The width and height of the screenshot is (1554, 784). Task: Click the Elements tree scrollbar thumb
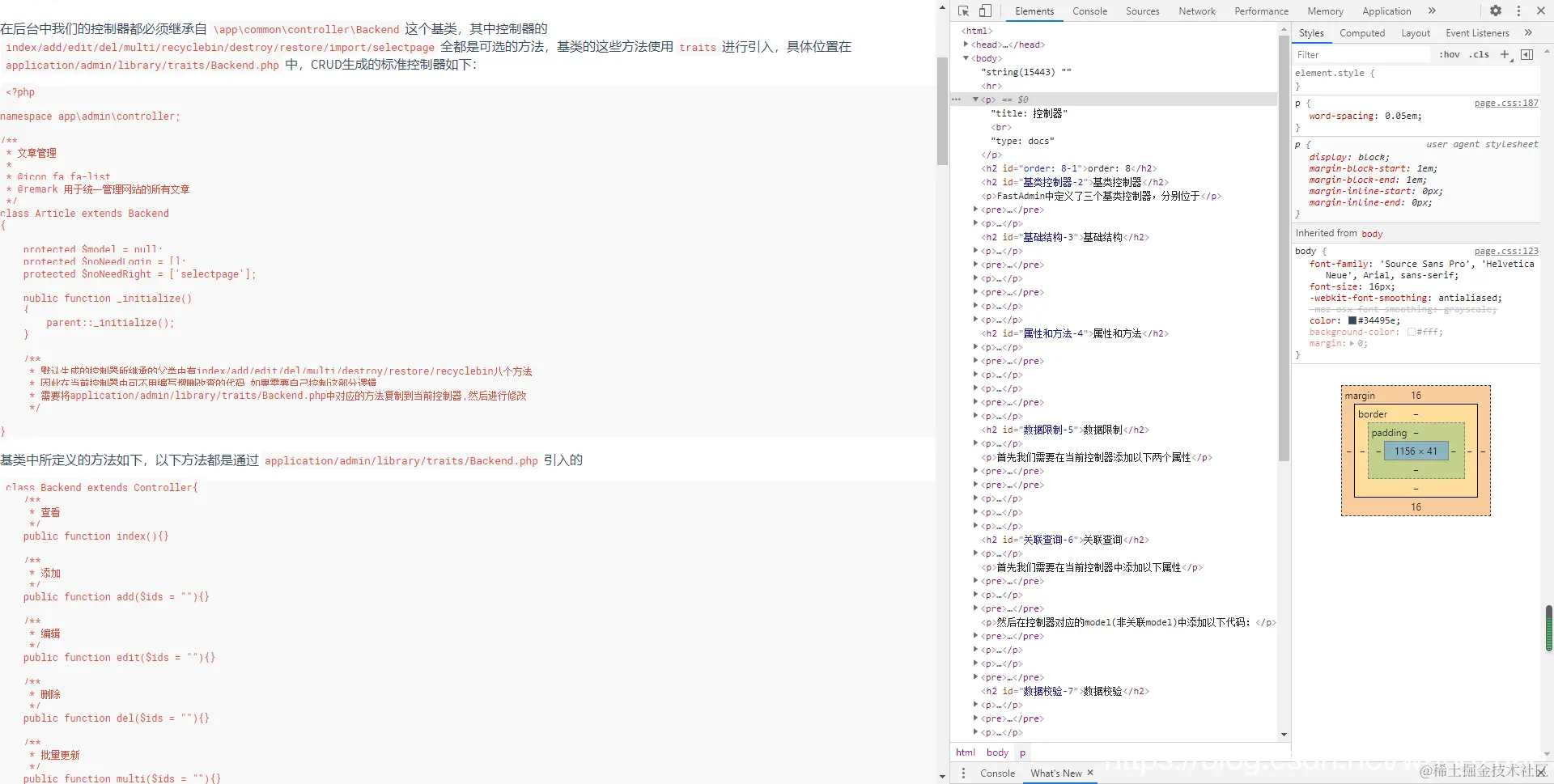click(1284, 248)
